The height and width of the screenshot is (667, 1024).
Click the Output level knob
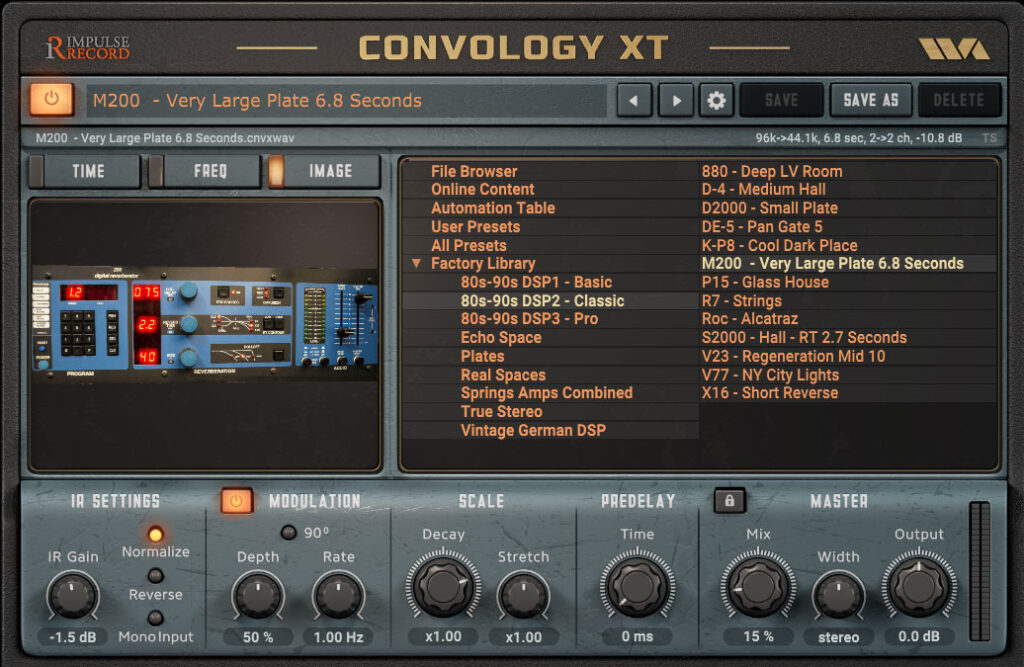coord(919,585)
